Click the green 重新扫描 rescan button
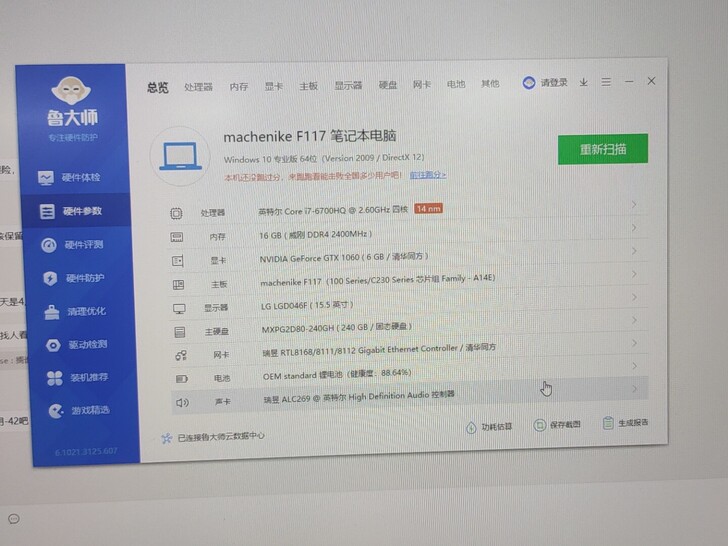Image resolution: width=728 pixels, height=546 pixels. coord(603,149)
